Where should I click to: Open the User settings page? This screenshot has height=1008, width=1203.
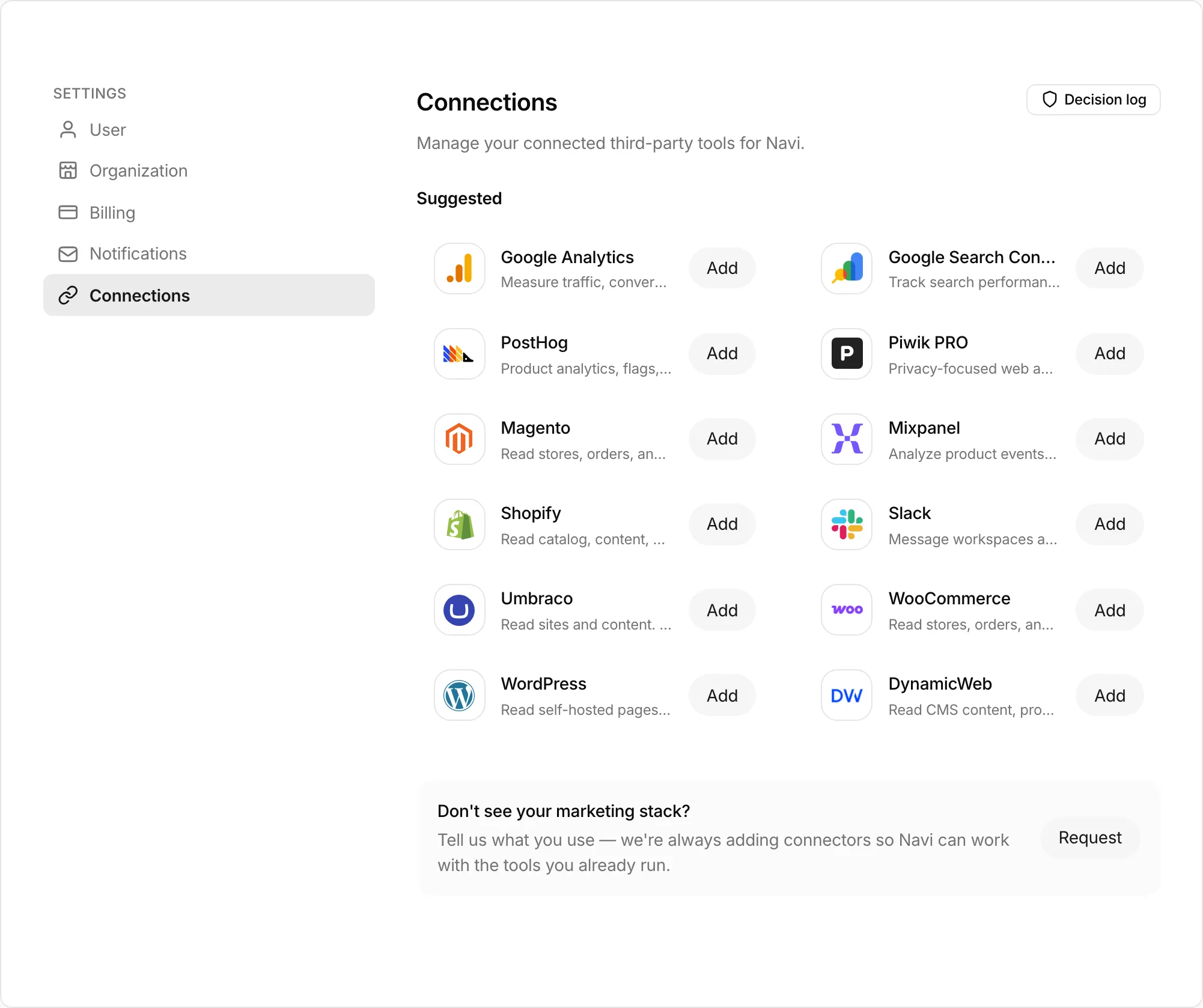tap(209, 130)
